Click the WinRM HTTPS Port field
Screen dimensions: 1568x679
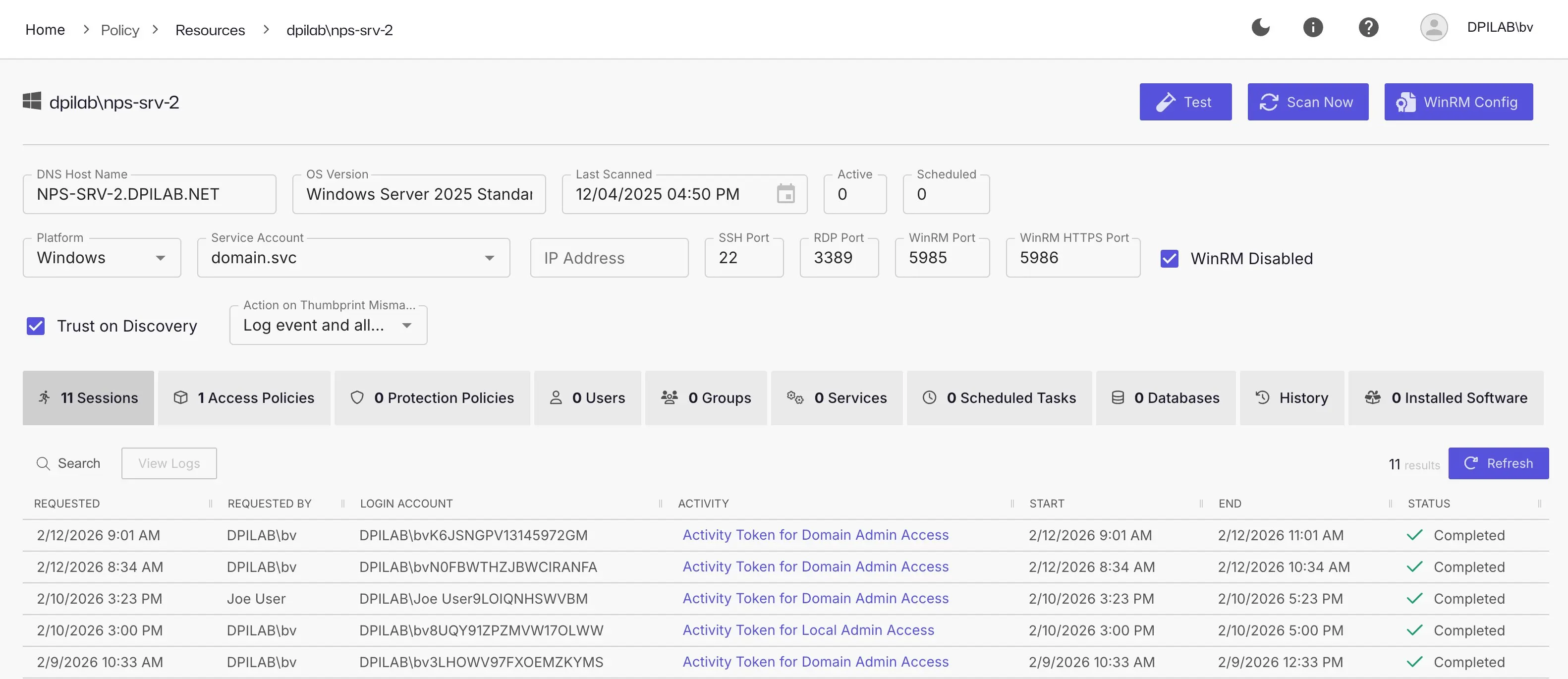click(1072, 258)
